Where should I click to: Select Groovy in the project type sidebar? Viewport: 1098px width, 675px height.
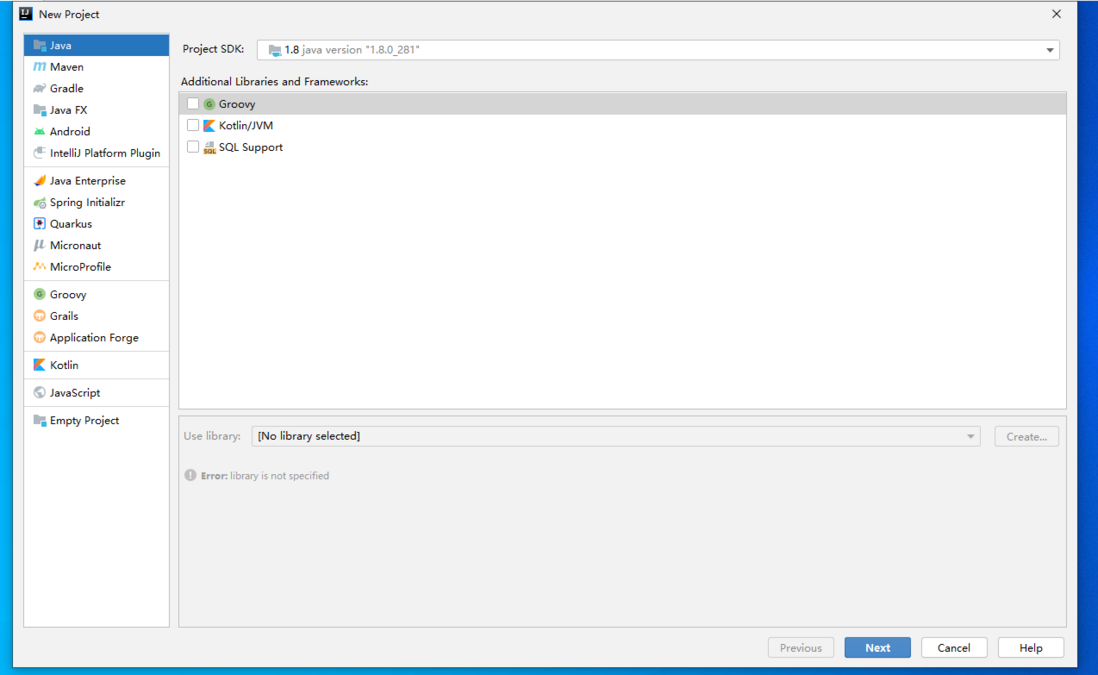[x=97, y=295]
